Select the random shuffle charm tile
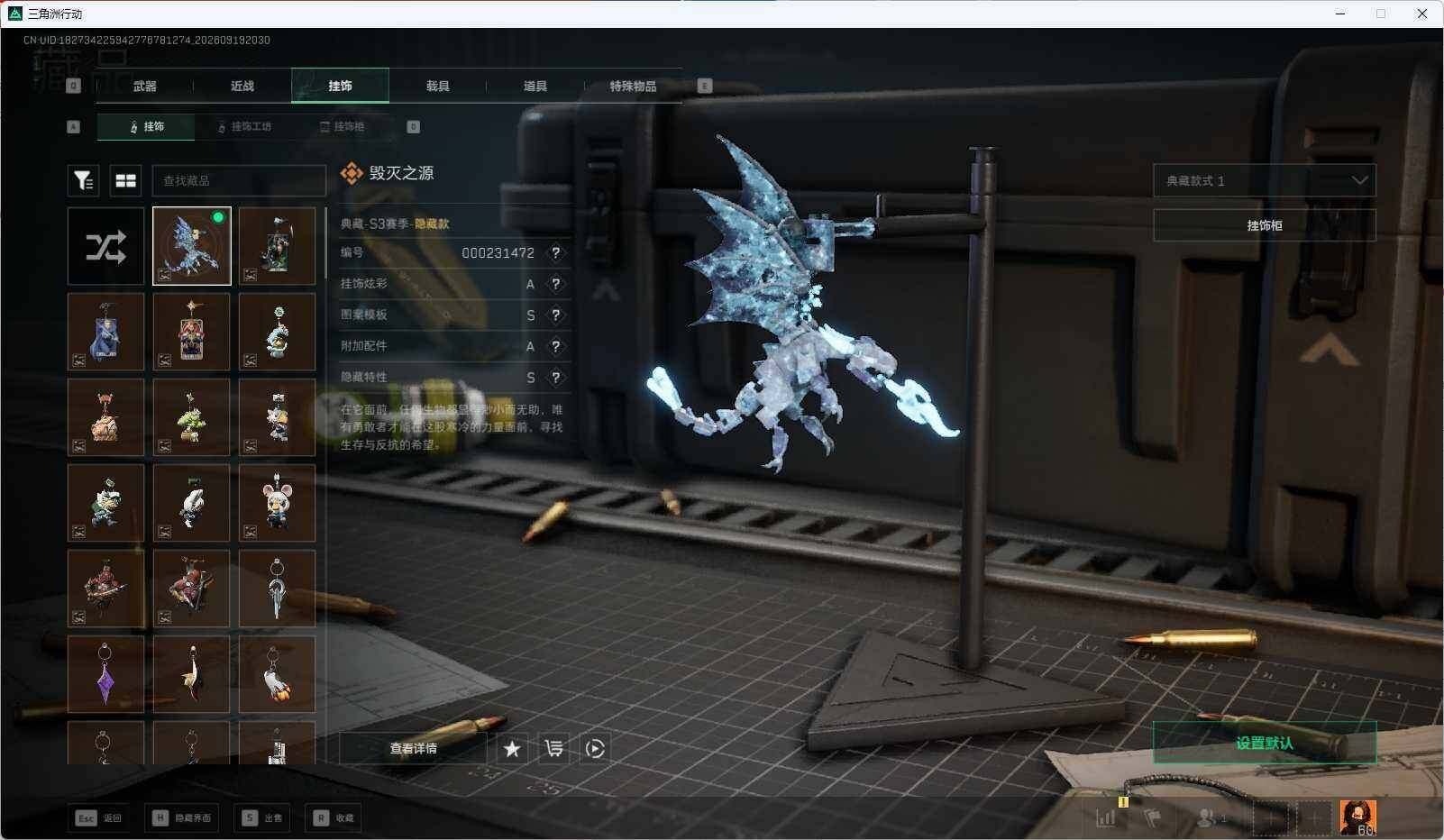The height and width of the screenshot is (840, 1444). (x=105, y=246)
